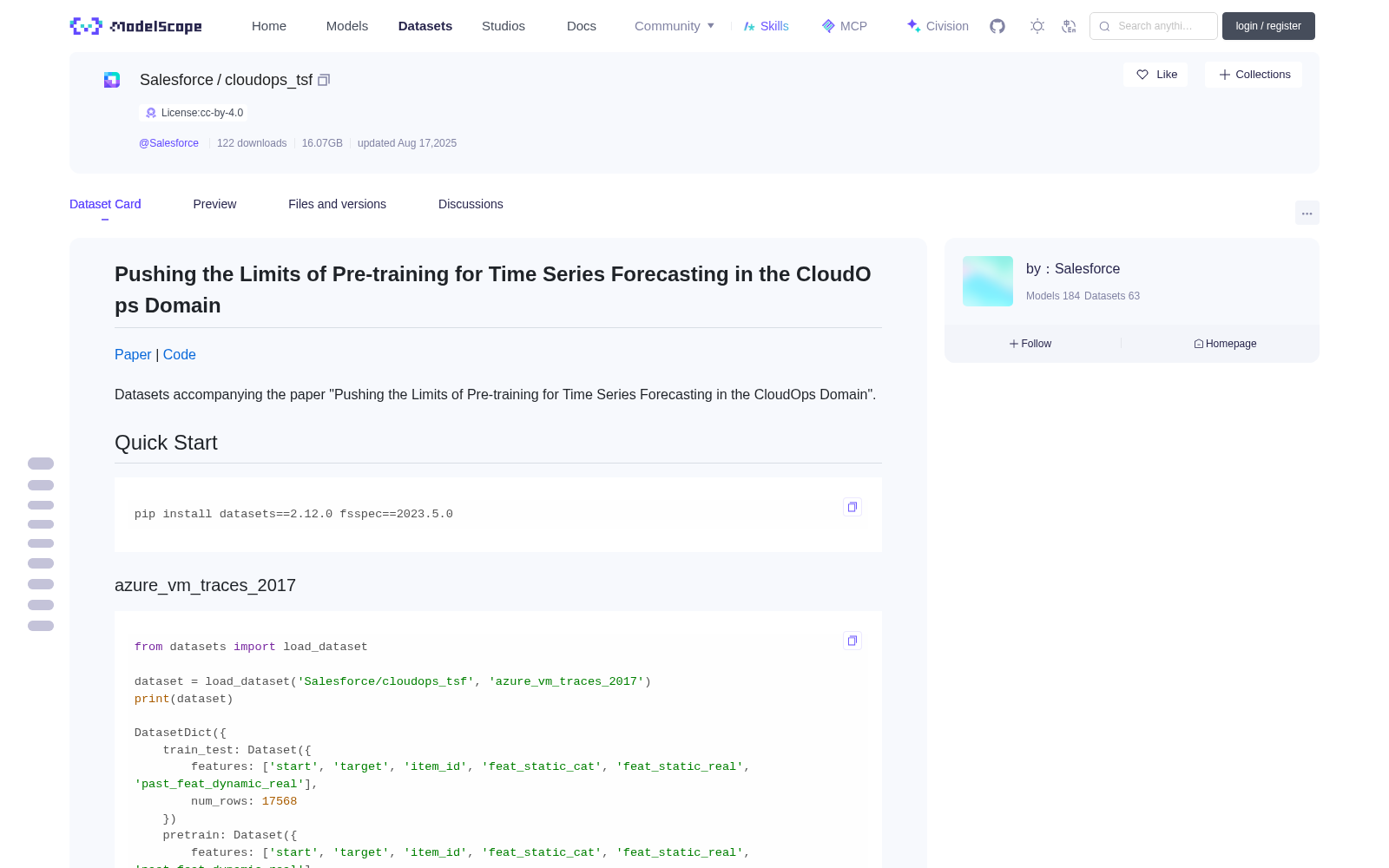Copy the load_dataset code block
Image resolution: width=1389 pixels, height=868 pixels.
[x=852, y=641]
